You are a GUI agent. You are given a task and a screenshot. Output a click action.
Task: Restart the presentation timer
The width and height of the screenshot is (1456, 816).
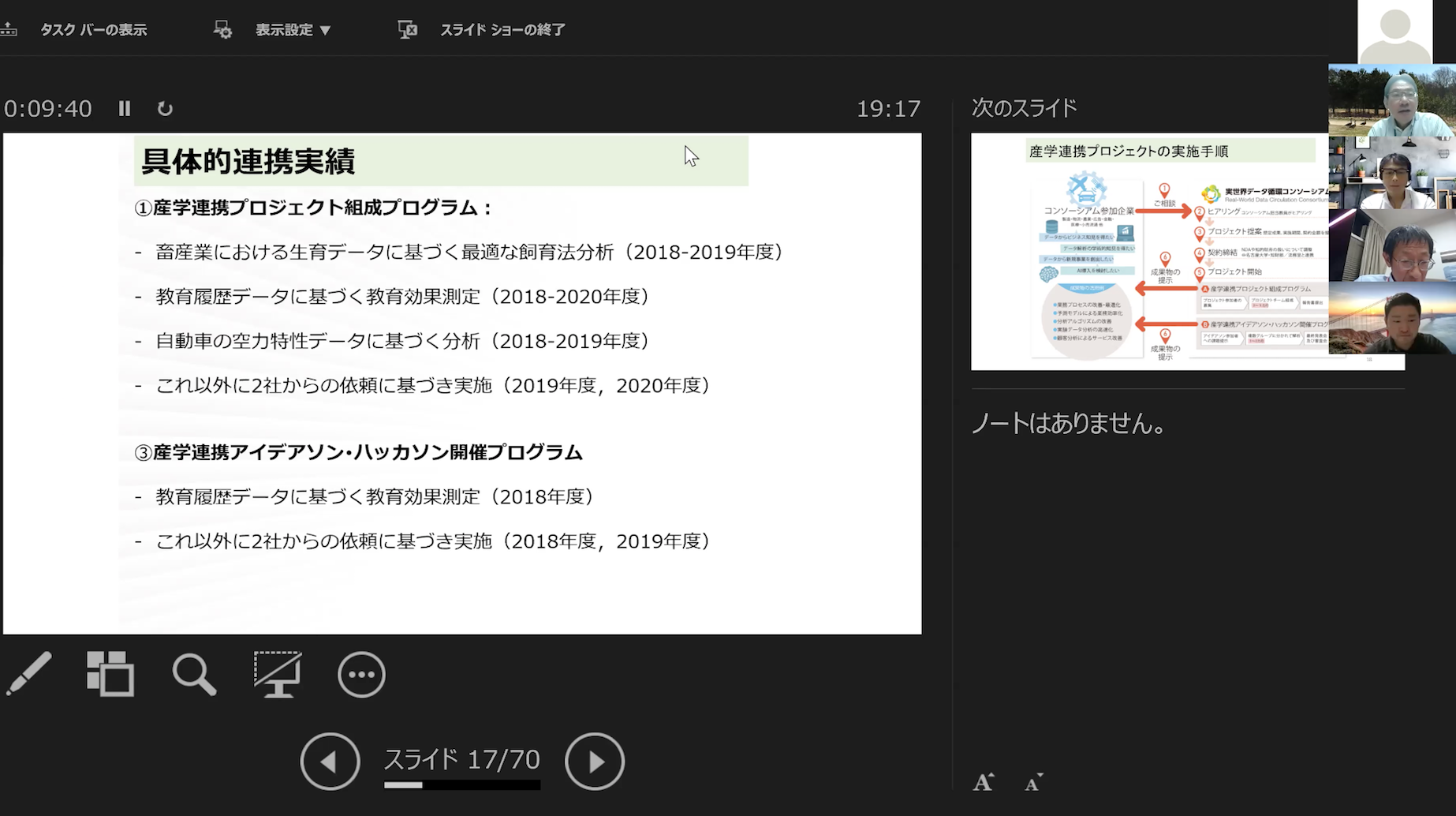(165, 109)
